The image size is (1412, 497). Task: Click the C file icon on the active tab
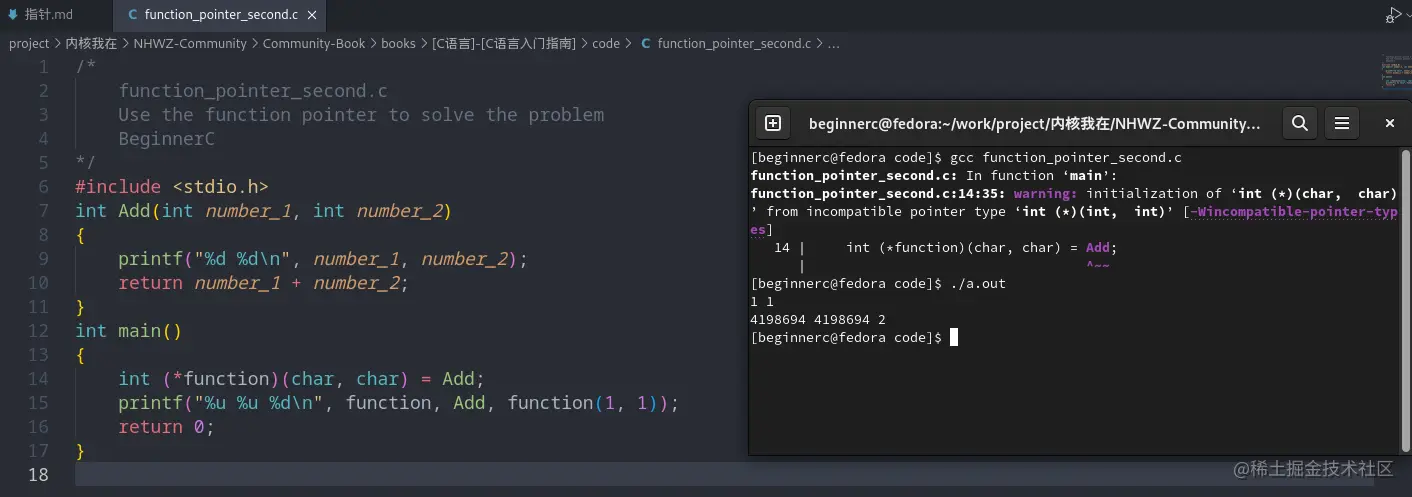(133, 15)
